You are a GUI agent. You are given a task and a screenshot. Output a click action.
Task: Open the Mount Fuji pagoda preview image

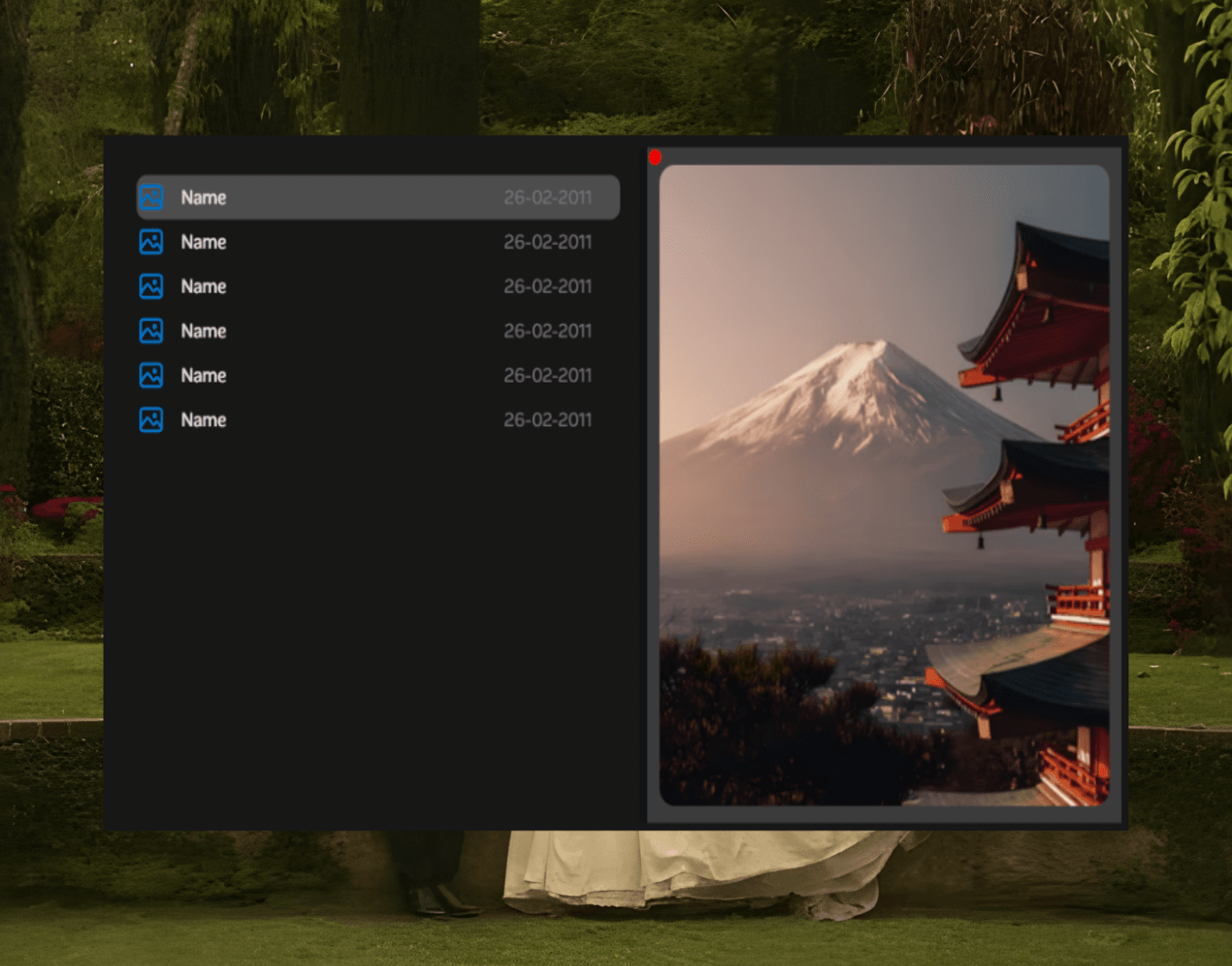[884, 485]
